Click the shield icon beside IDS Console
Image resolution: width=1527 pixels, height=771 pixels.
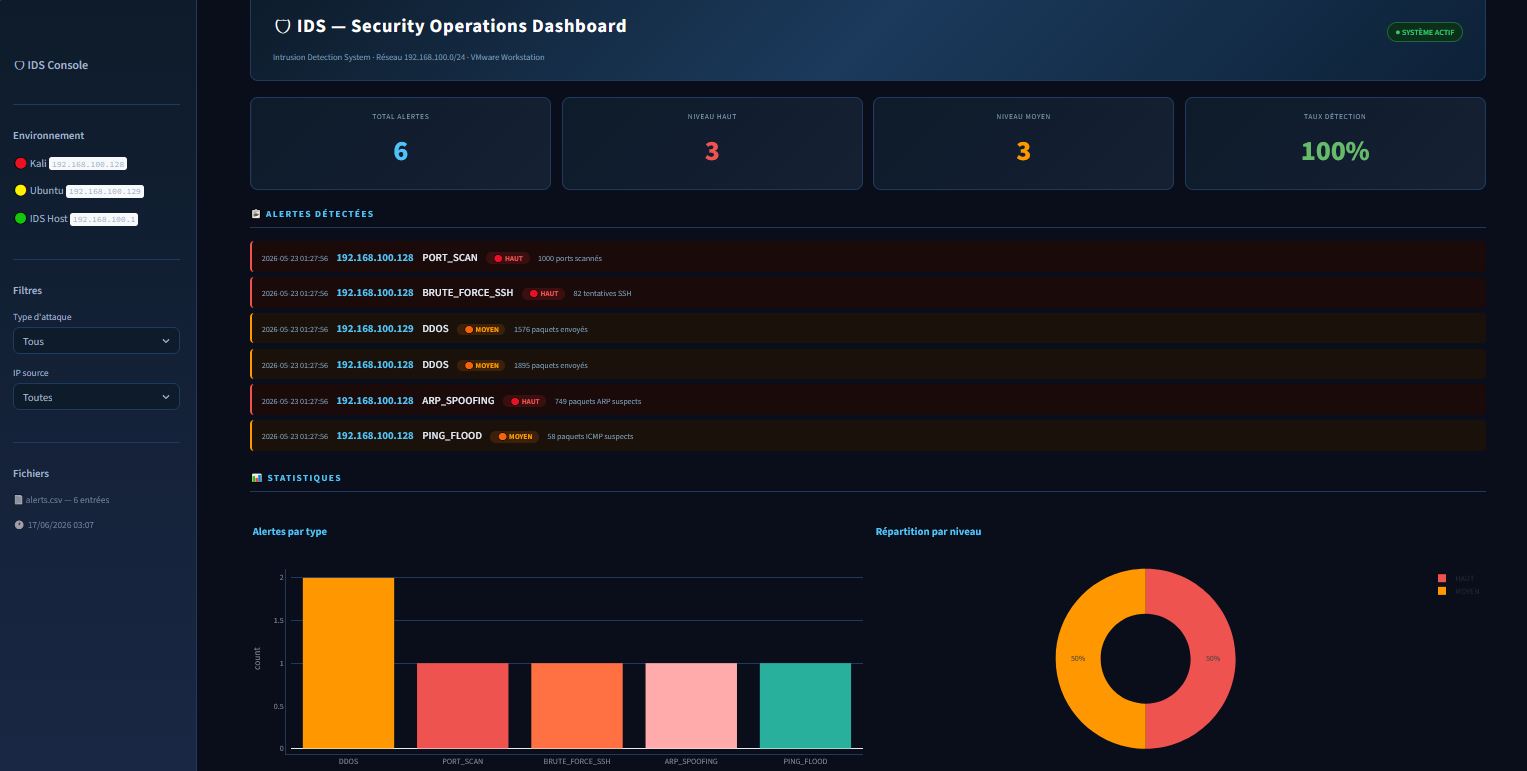(x=19, y=65)
